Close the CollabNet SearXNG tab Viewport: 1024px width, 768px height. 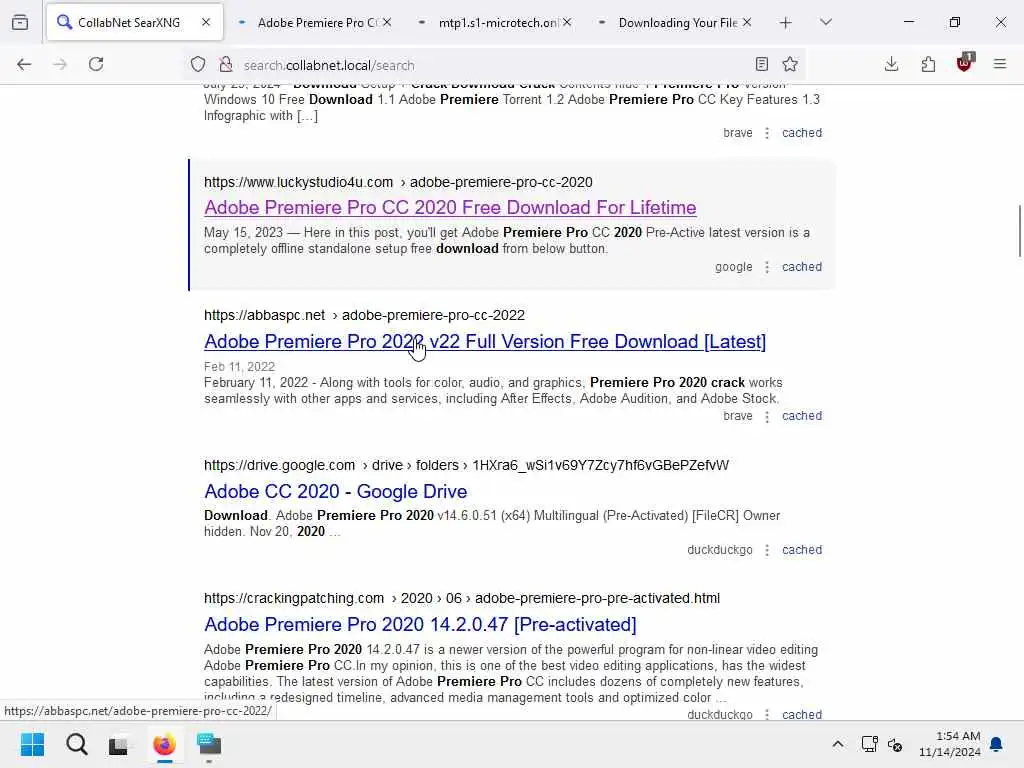pyautogui.click(x=206, y=22)
